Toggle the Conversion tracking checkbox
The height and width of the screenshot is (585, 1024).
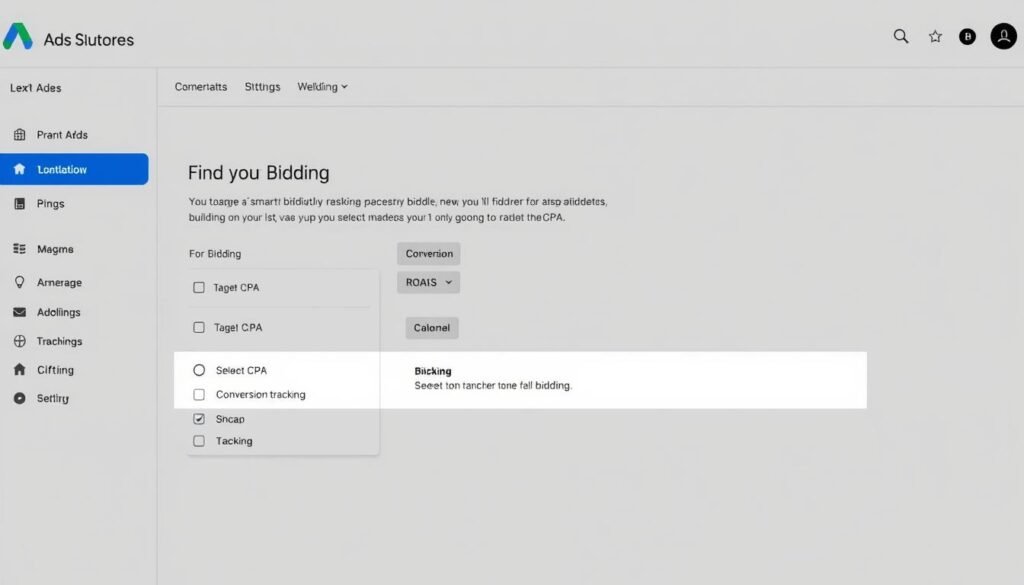point(198,395)
